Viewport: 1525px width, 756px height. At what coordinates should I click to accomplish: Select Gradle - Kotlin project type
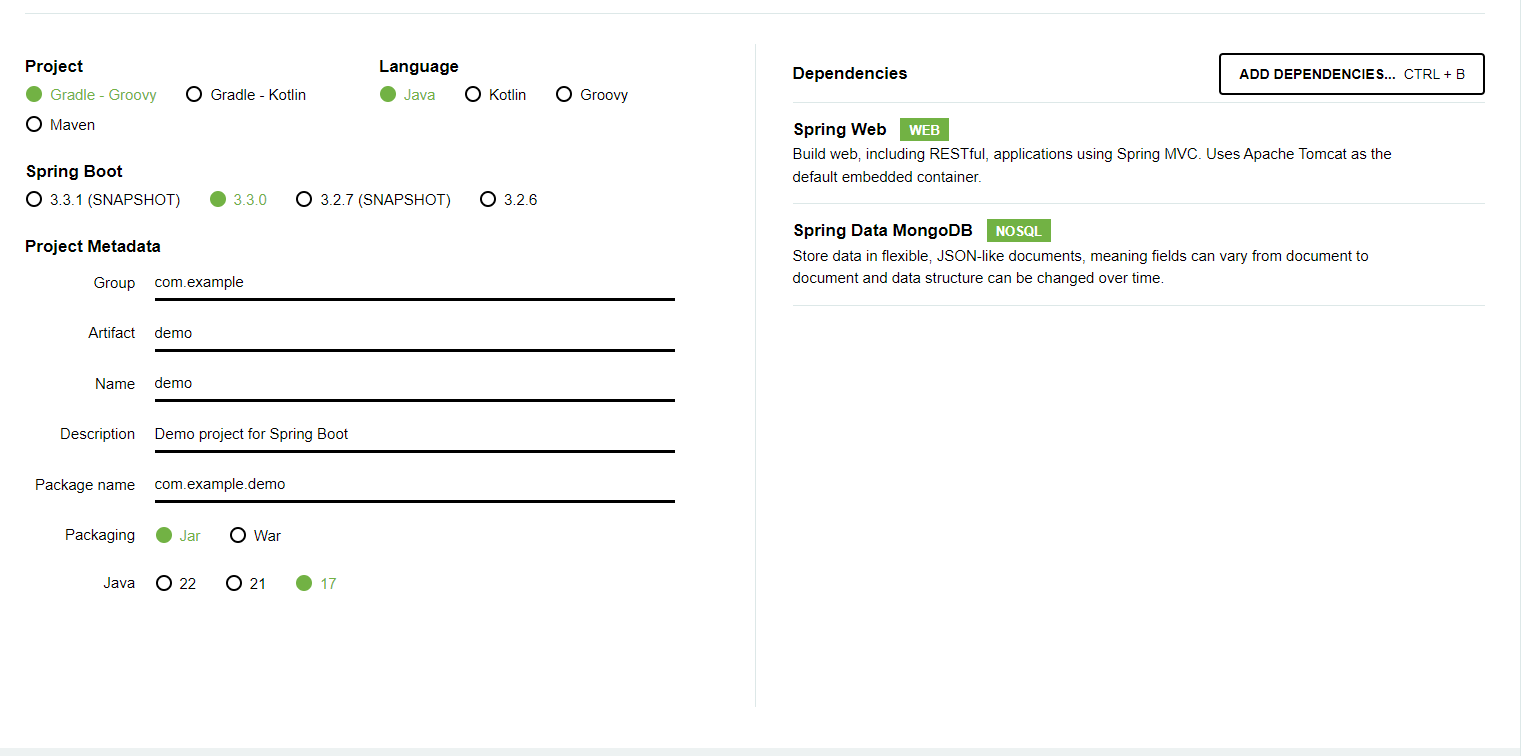pos(246,95)
